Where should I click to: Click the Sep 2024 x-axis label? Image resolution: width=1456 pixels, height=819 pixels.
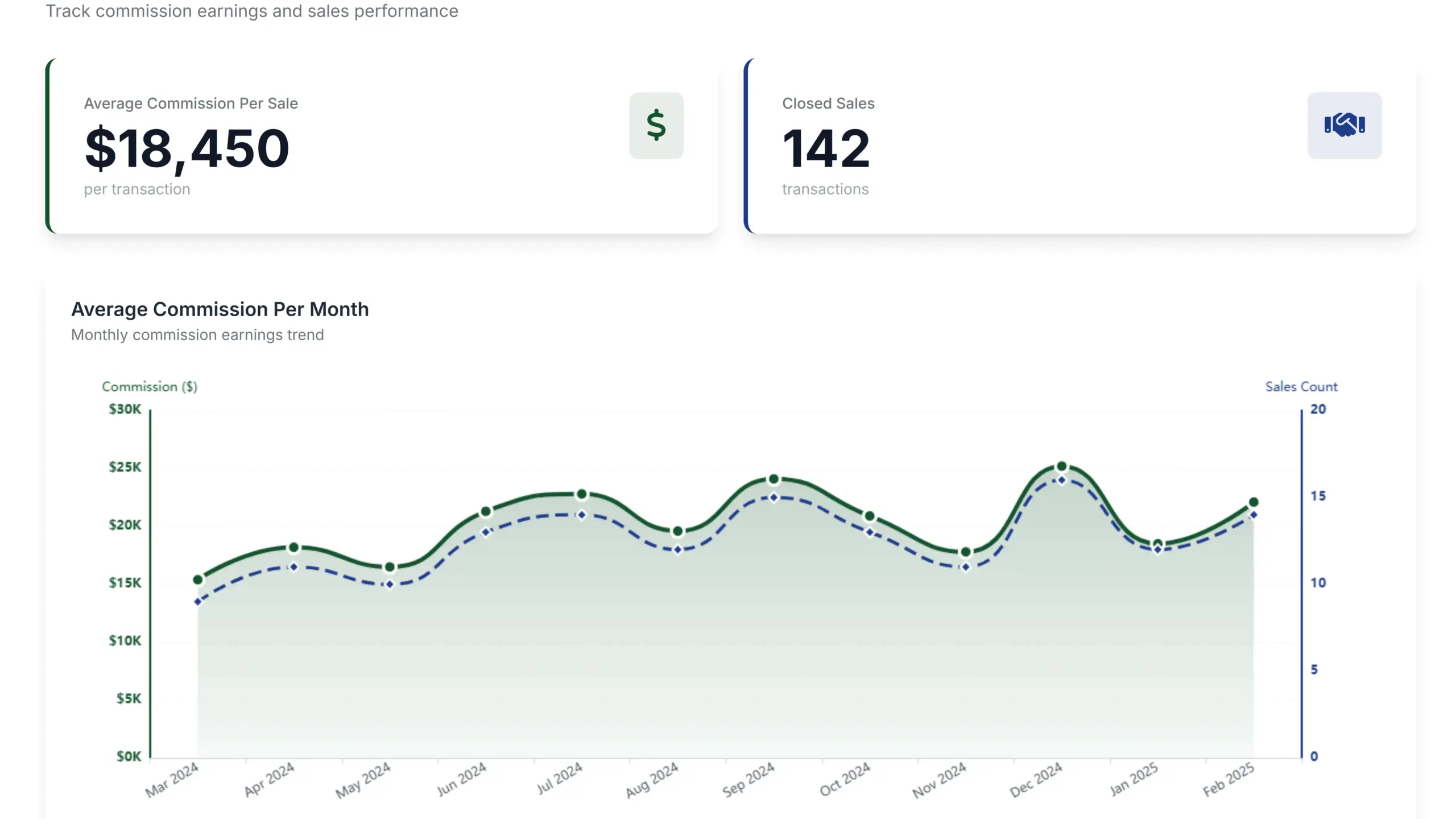[748, 780]
